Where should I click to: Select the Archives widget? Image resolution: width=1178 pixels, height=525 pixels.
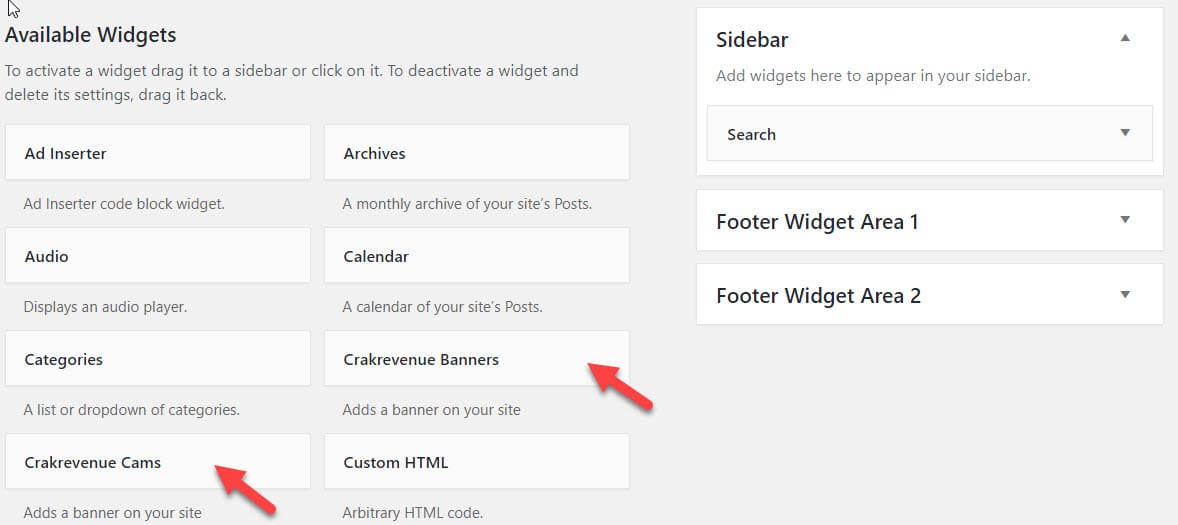(x=476, y=153)
